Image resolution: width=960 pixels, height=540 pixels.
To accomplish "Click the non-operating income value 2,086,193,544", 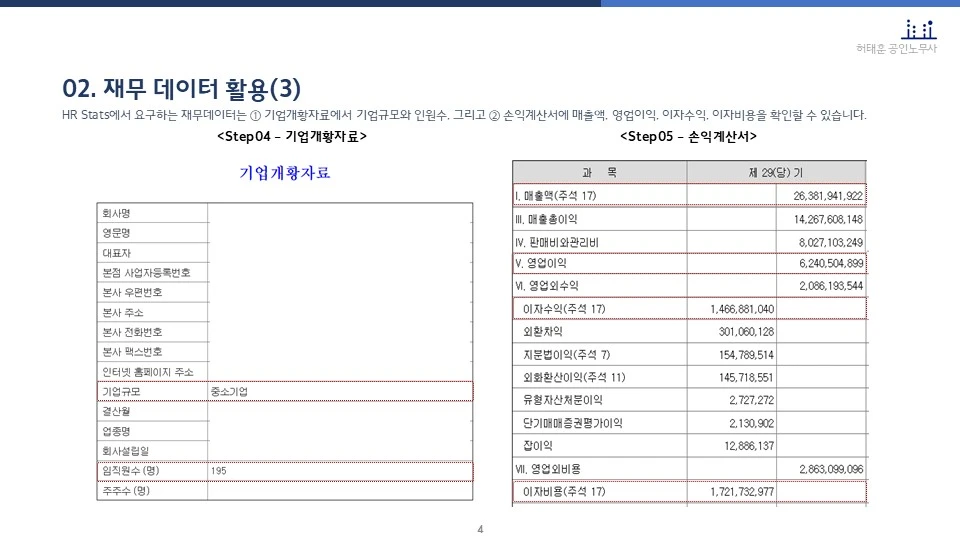I will click(830, 285).
